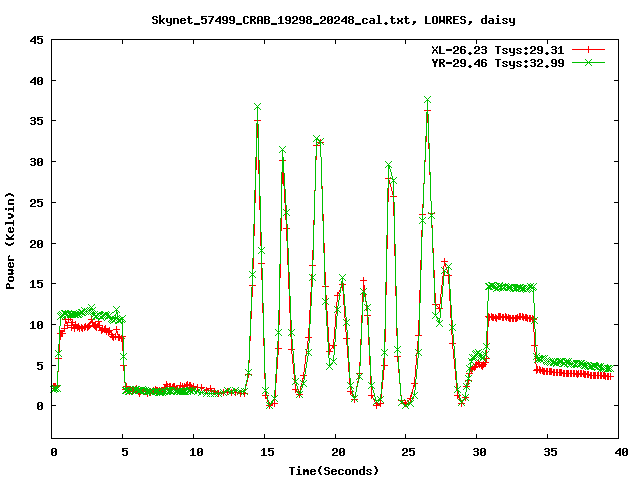Image resolution: width=640 pixels, height=480 pixels.
Task: Click Power axis tick label 40
Action: tap(36, 81)
